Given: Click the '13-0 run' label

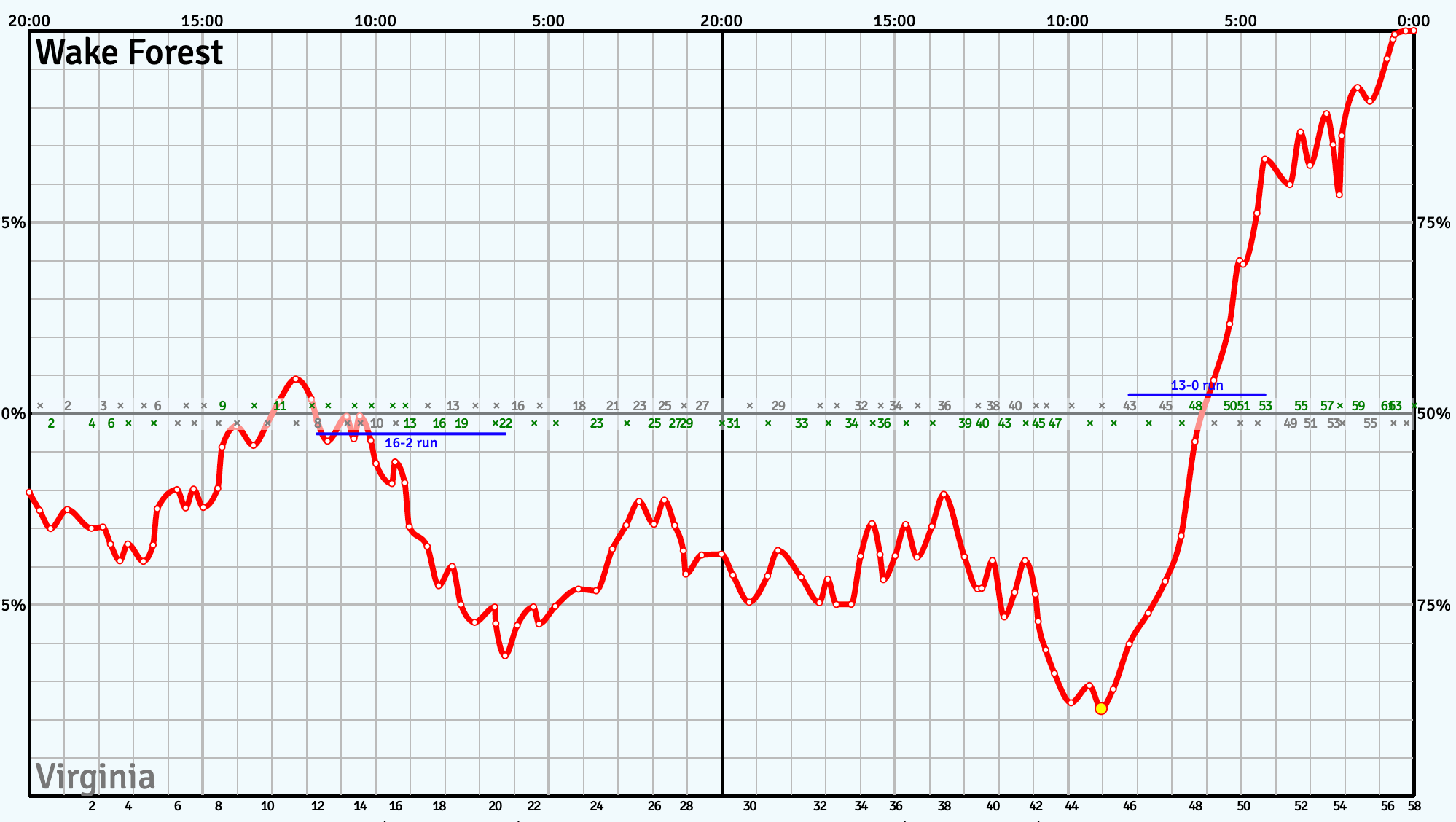Looking at the screenshot, I should pos(1197,385).
